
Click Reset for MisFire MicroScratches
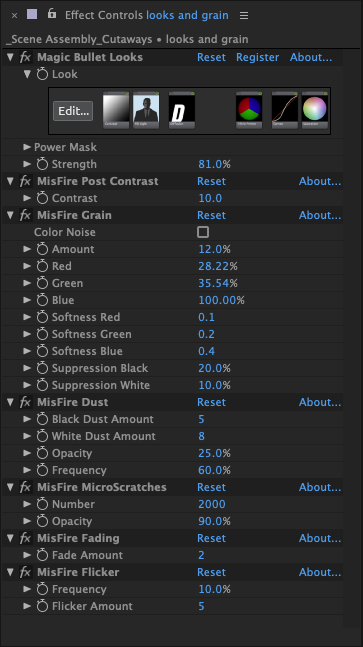click(211, 487)
